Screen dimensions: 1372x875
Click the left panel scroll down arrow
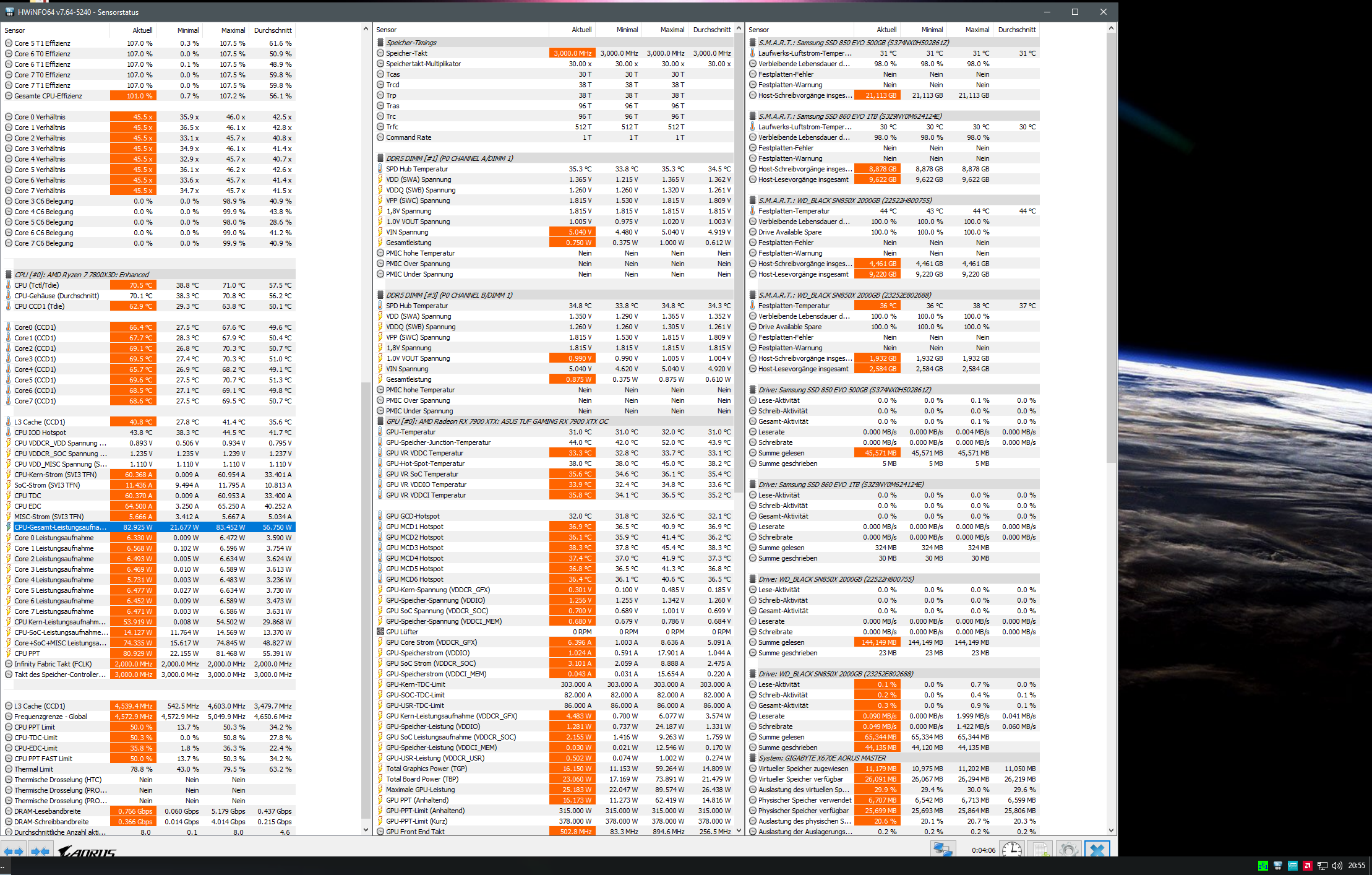point(366,830)
